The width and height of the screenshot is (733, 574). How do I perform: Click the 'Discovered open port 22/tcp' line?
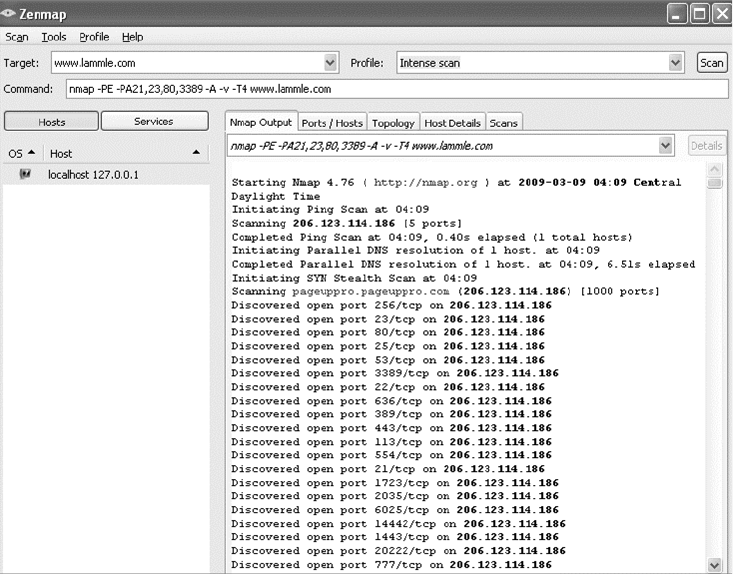388,387
